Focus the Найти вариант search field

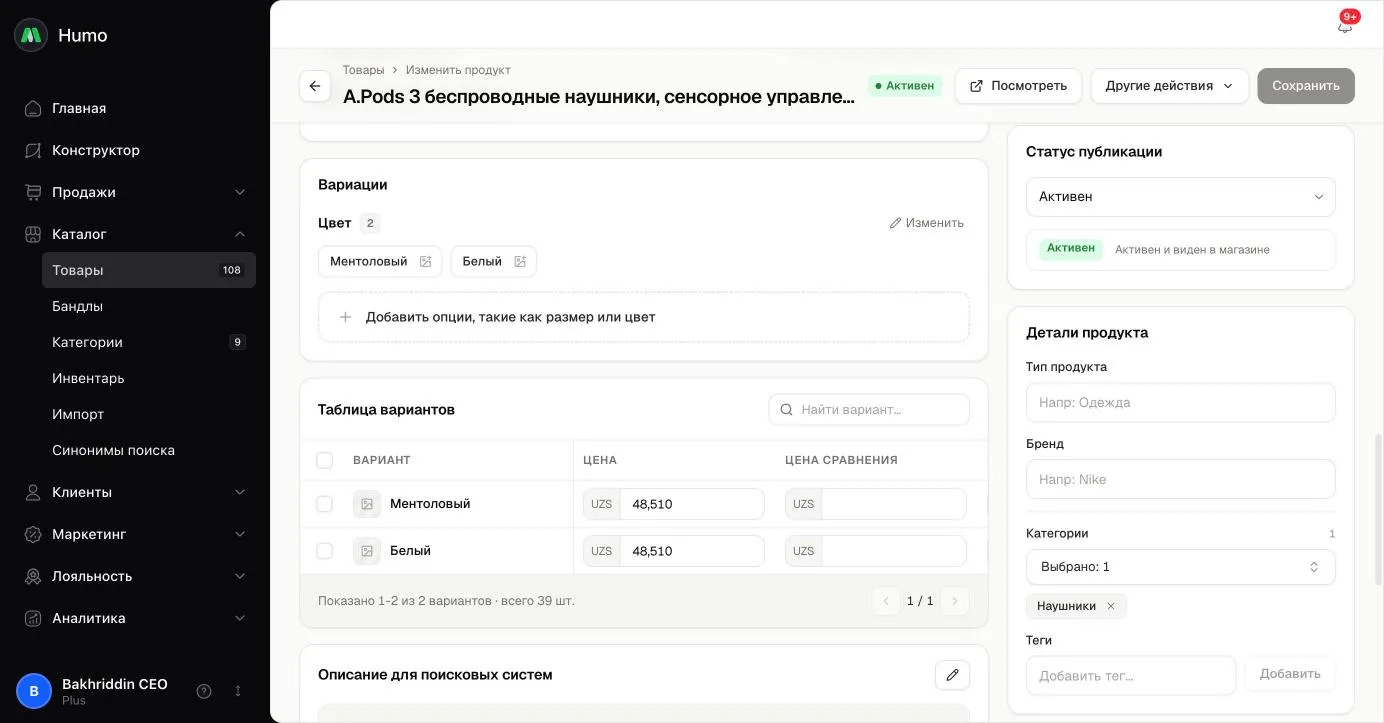pos(869,409)
